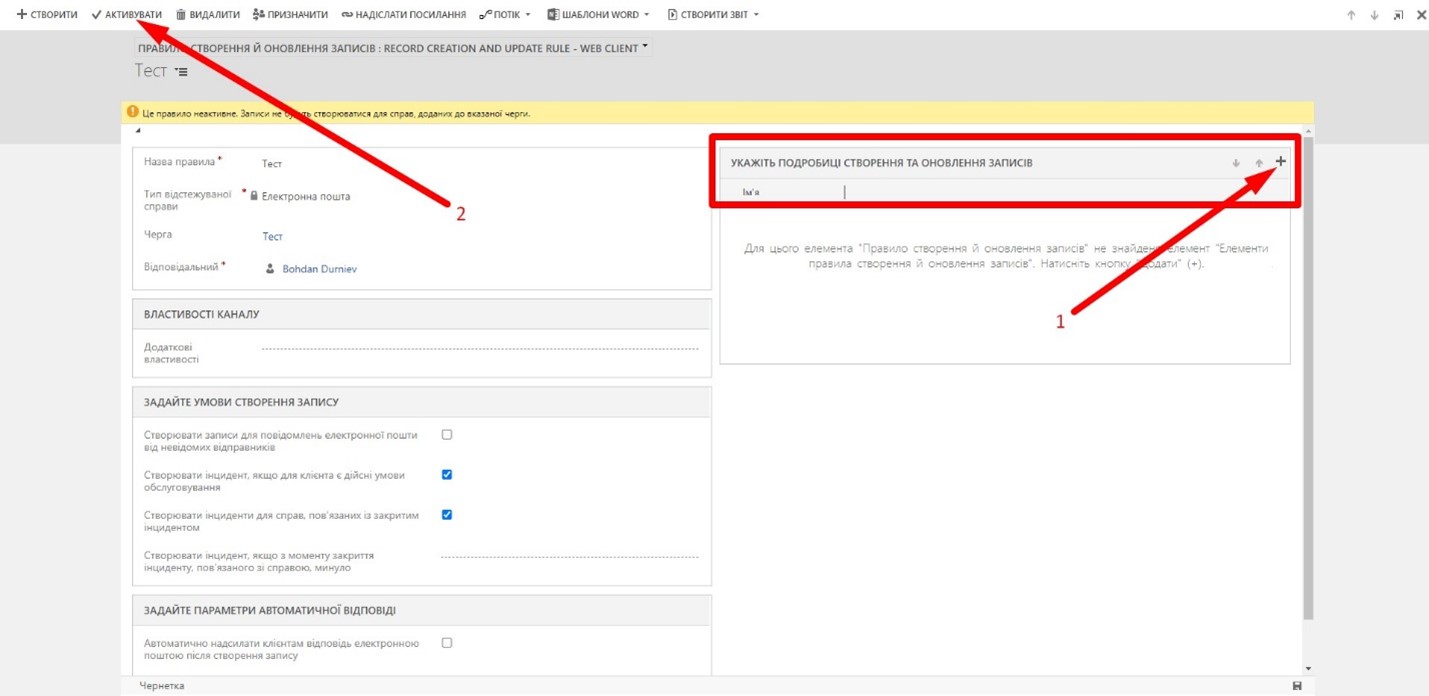Viewport: 1429px width, 696px height.
Task: Open the Шаблони Word dropdown
Action: point(598,15)
